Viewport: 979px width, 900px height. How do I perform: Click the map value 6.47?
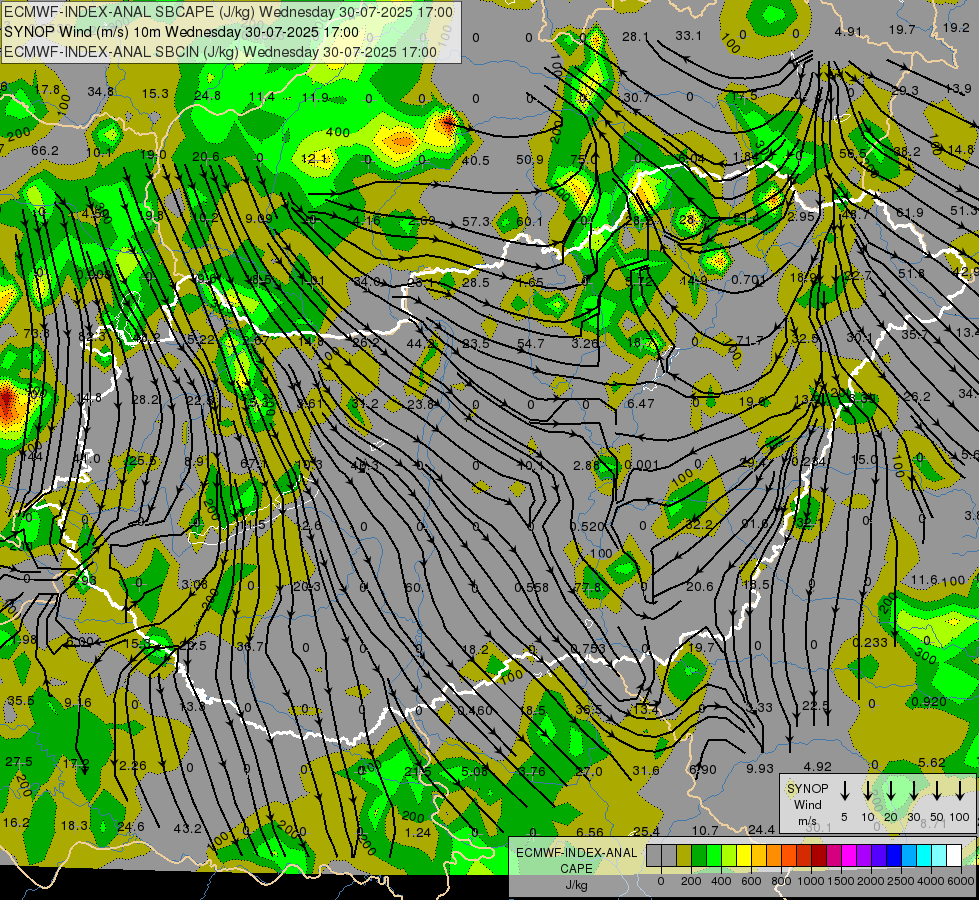641,404
